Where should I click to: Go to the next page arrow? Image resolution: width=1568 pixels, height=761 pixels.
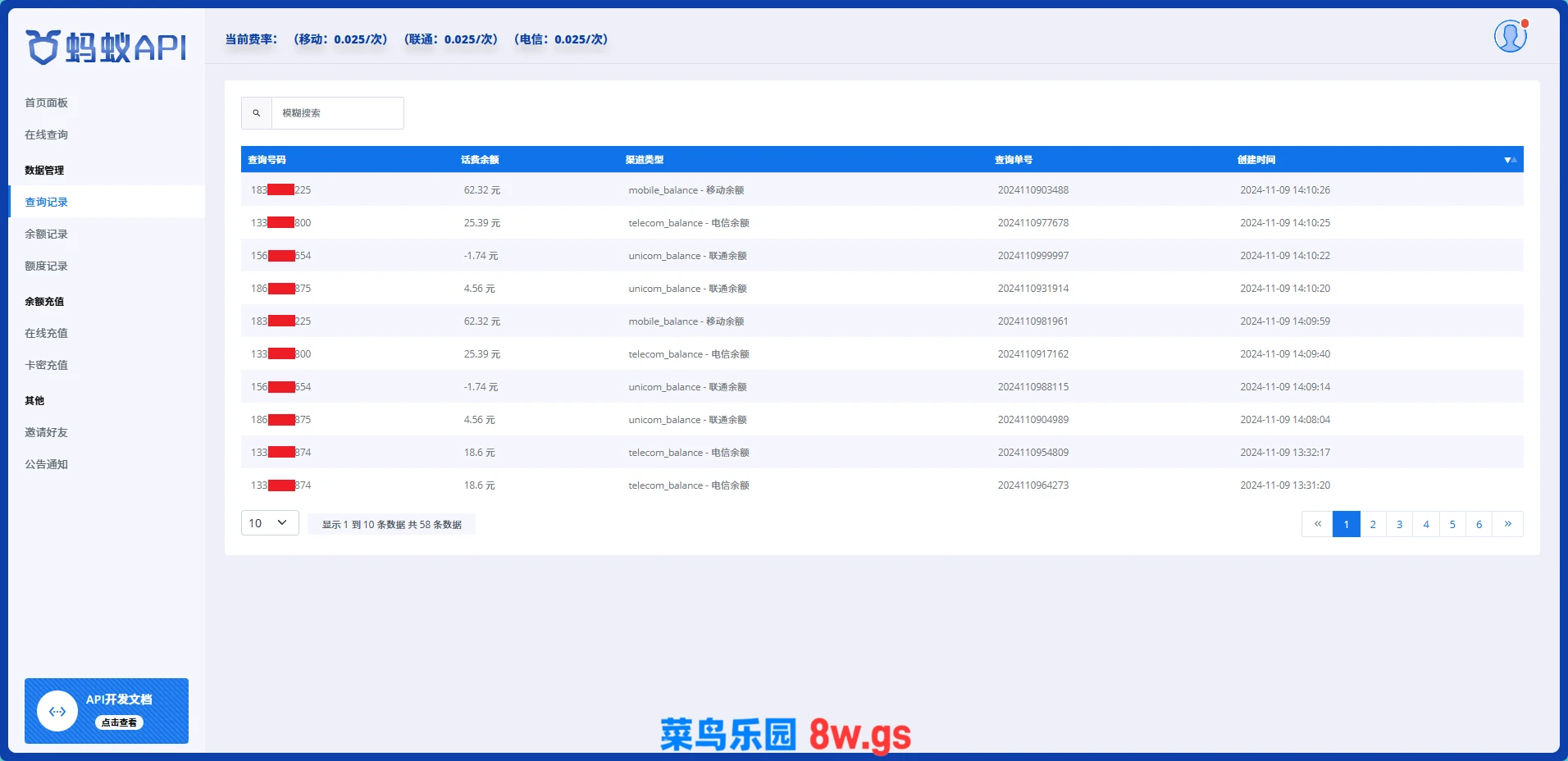coord(1507,524)
